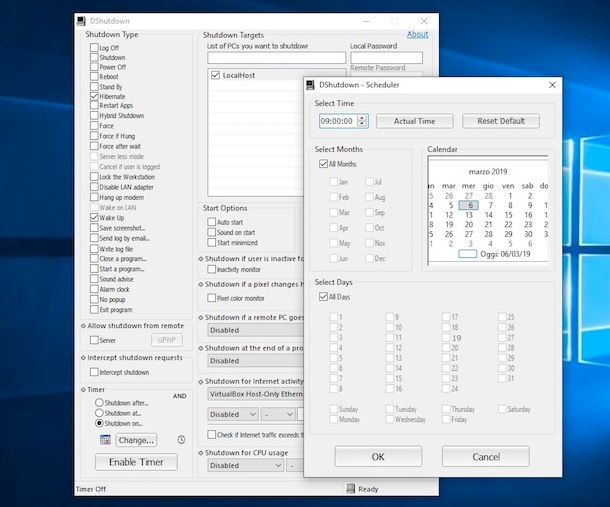610x507 pixels.
Task: Click the DShutdown app icon in main title bar
Action: (x=81, y=21)
